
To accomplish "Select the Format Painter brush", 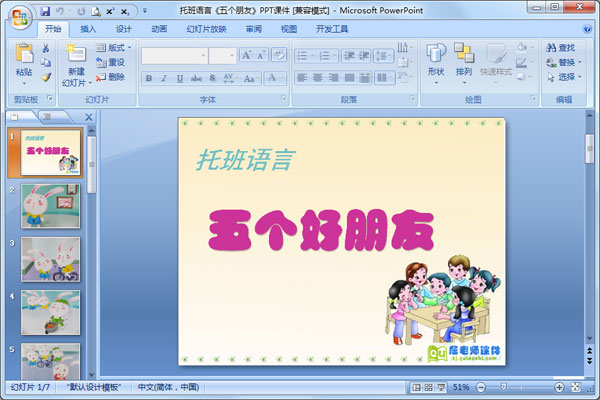I will pos(46,77).
